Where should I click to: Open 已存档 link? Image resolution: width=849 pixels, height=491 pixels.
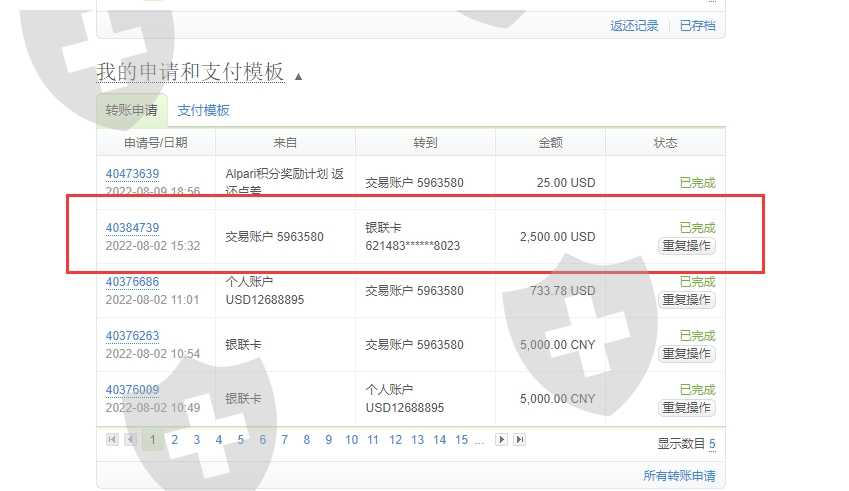697,25
